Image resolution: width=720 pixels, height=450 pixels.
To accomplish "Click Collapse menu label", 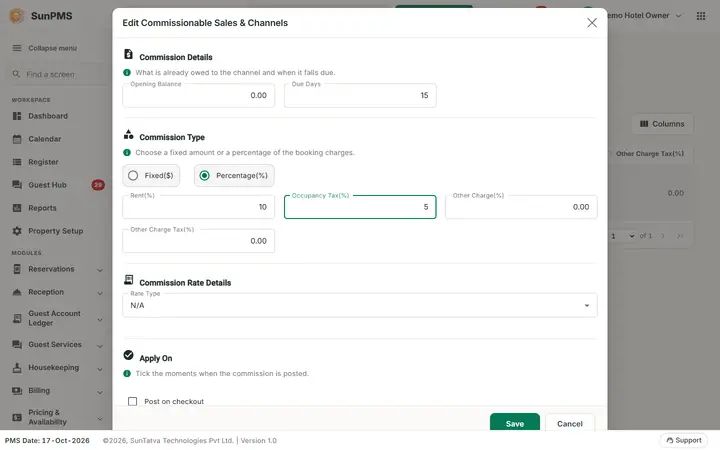I will [x=52, y=48].
